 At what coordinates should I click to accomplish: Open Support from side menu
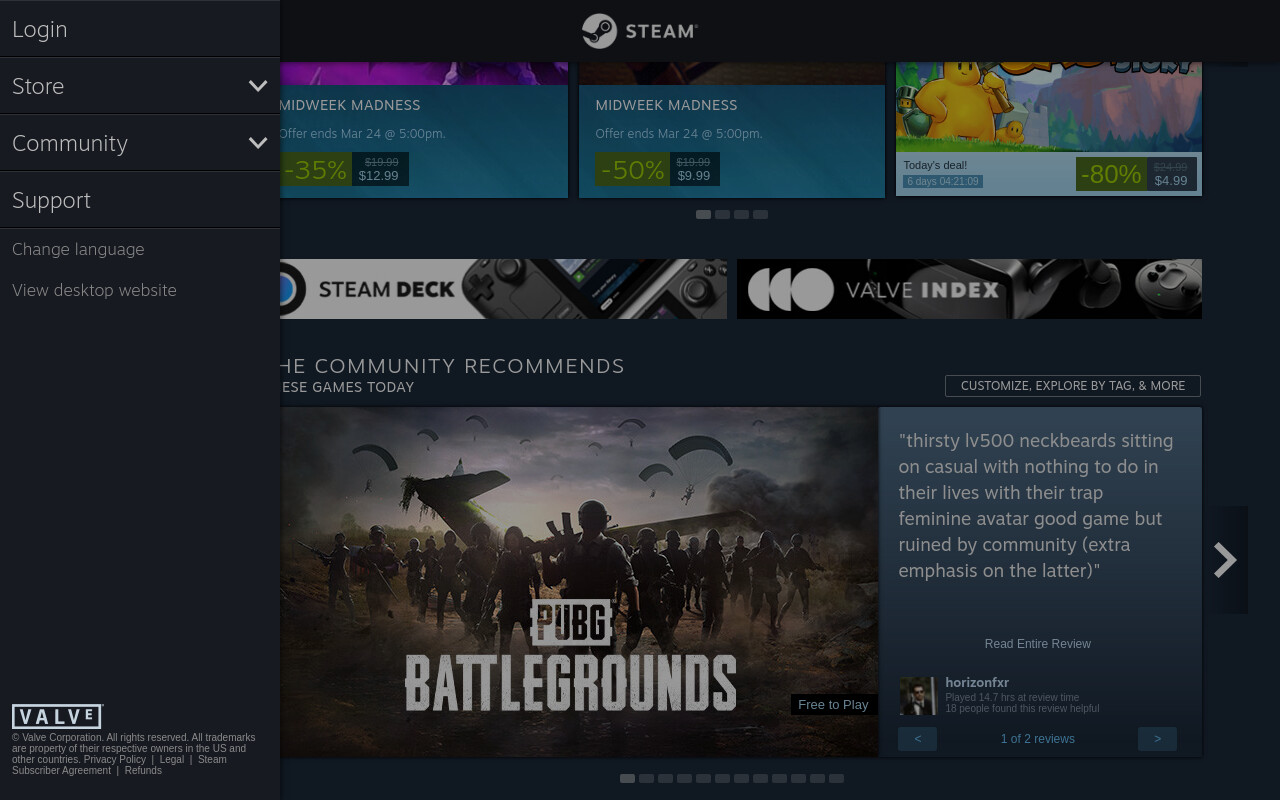[x=140, y=200]
